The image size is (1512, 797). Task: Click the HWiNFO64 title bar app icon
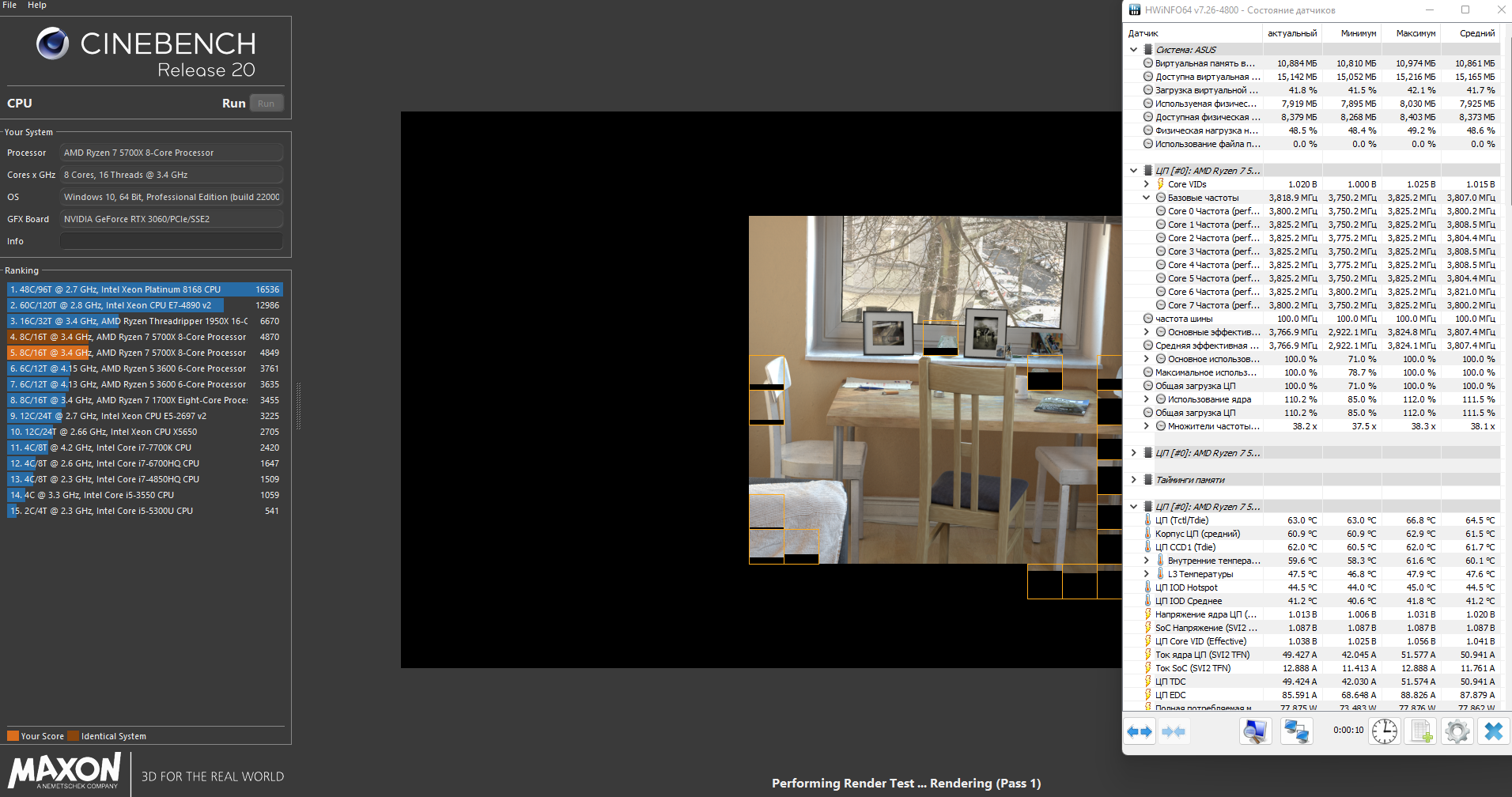pyautogui.click(x=1135, y=10)
